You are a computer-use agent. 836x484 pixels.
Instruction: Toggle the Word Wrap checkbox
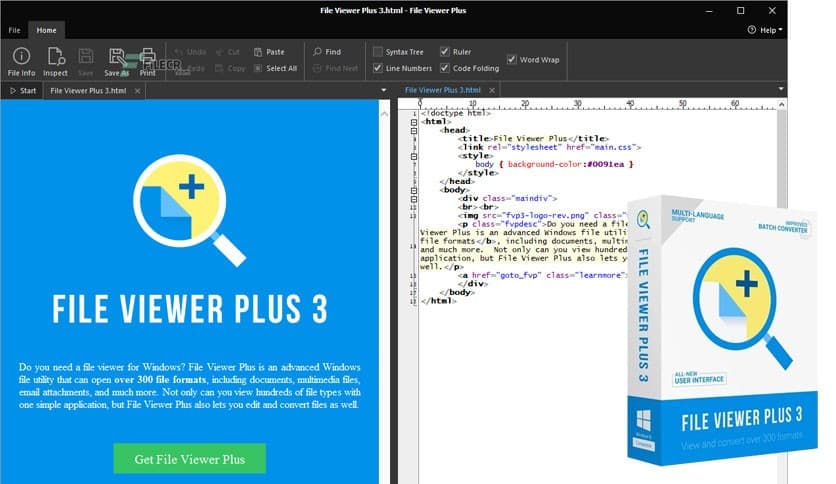(512, 60)
